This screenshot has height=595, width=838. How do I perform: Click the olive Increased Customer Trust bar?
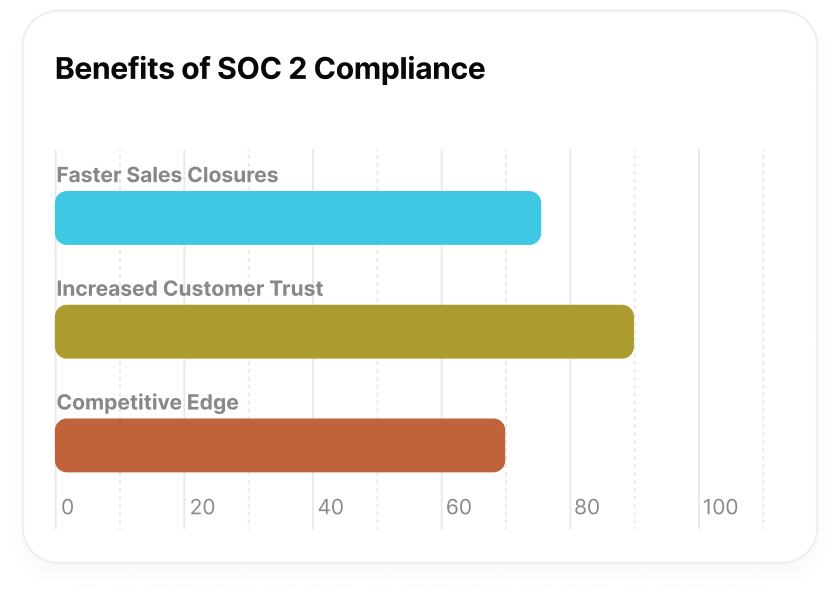point(344,332)
